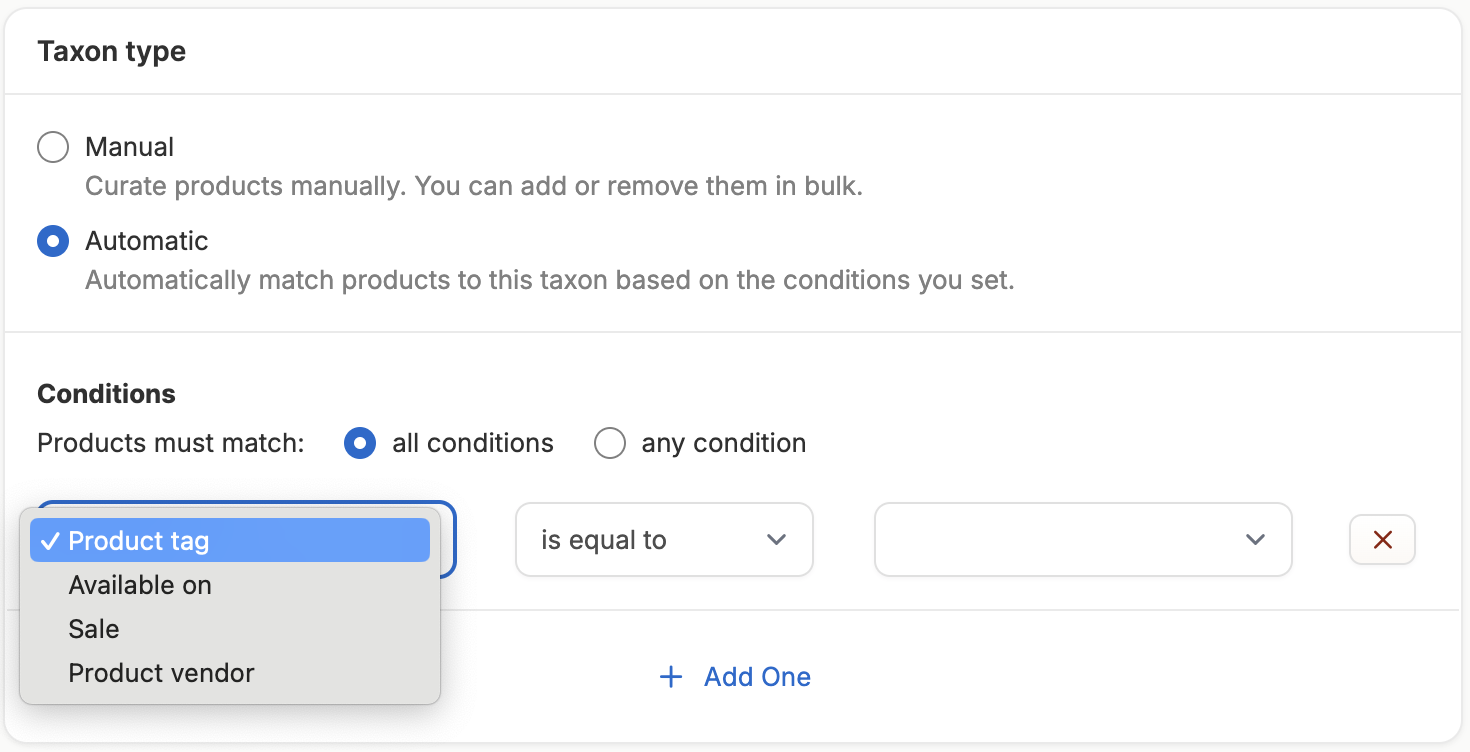Screen dimensions: 1470x752
Task: Select 'Product tag' in the open list
Action: [230, 541]
